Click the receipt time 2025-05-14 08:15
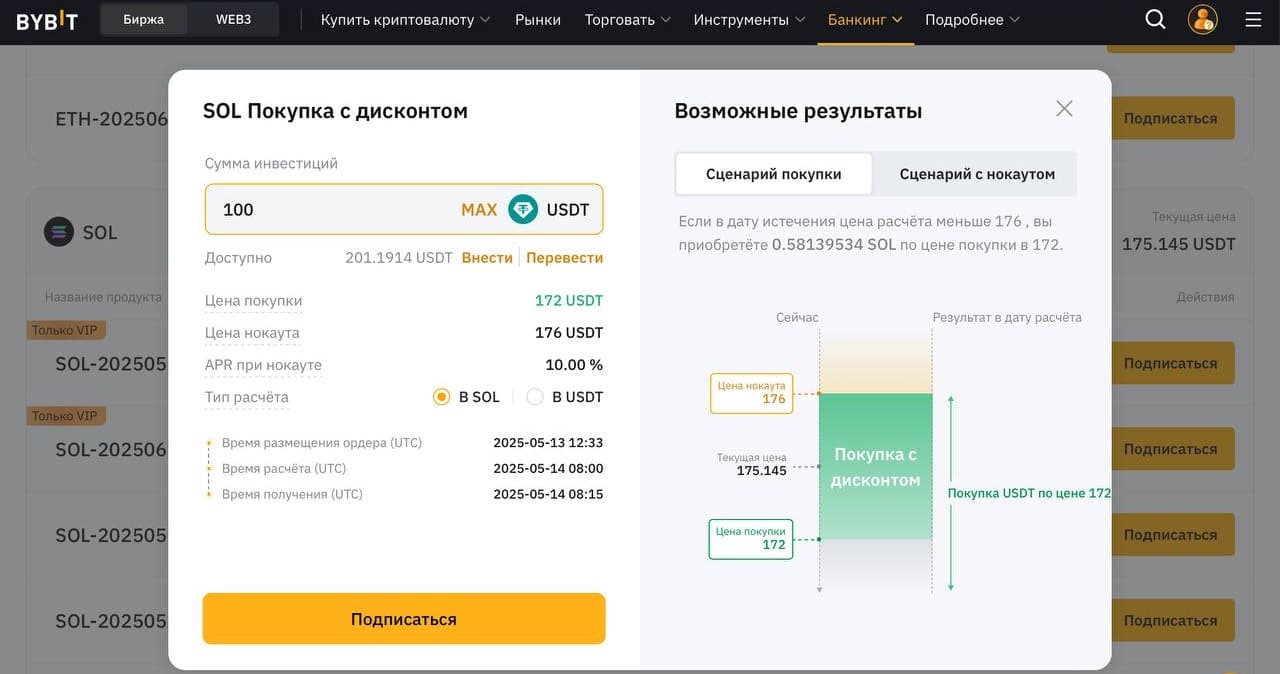 point(548,494)
